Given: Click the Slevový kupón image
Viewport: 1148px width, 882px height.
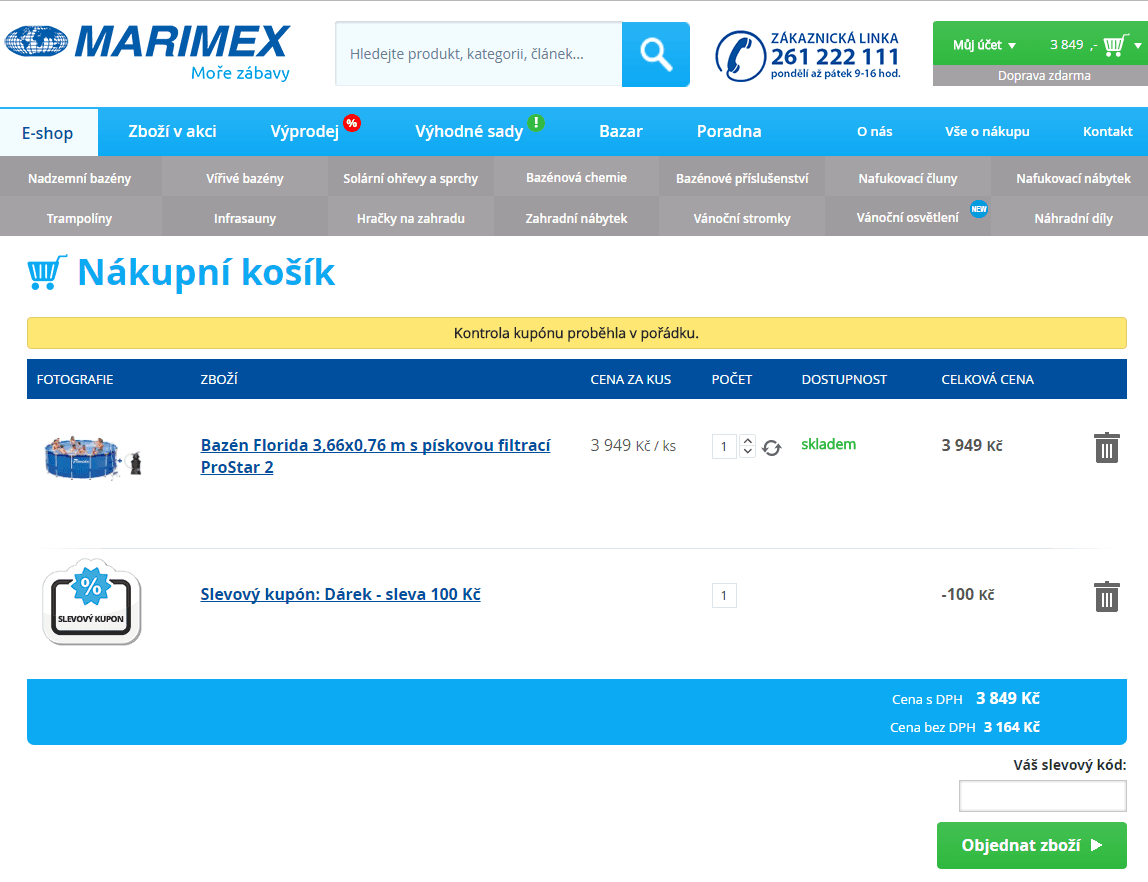Looking at the screenshot, I should [x=91, y=601].
